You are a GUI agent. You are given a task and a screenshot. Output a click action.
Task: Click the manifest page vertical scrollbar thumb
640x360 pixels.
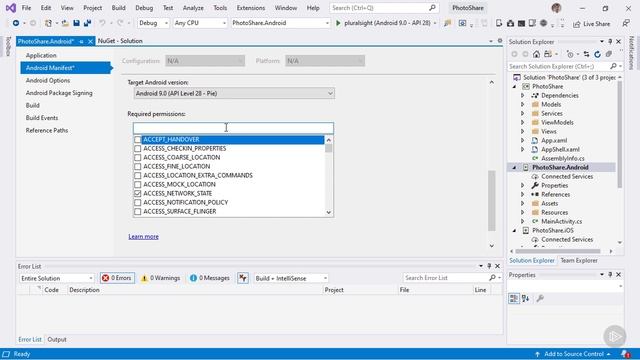(491, 200)
